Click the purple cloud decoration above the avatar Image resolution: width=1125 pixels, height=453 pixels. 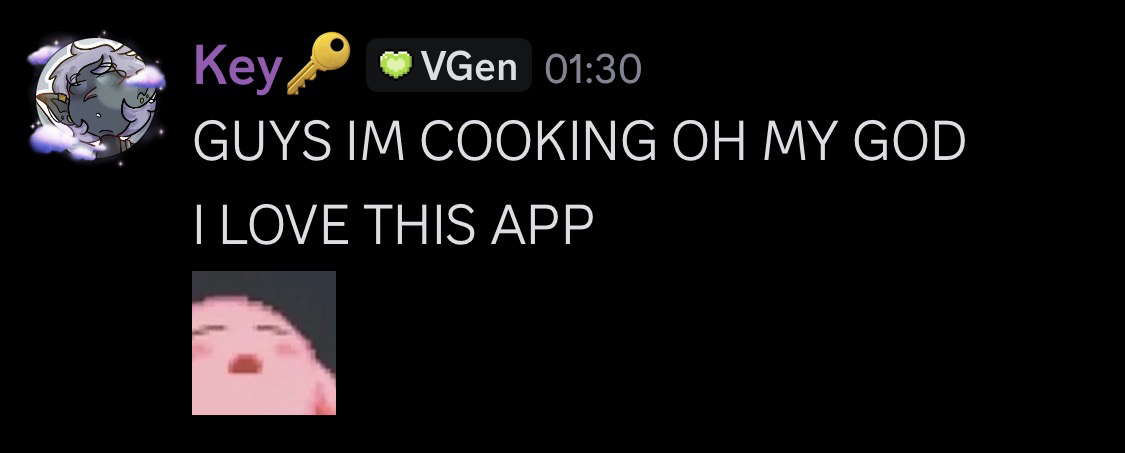(x=42, y=55)
